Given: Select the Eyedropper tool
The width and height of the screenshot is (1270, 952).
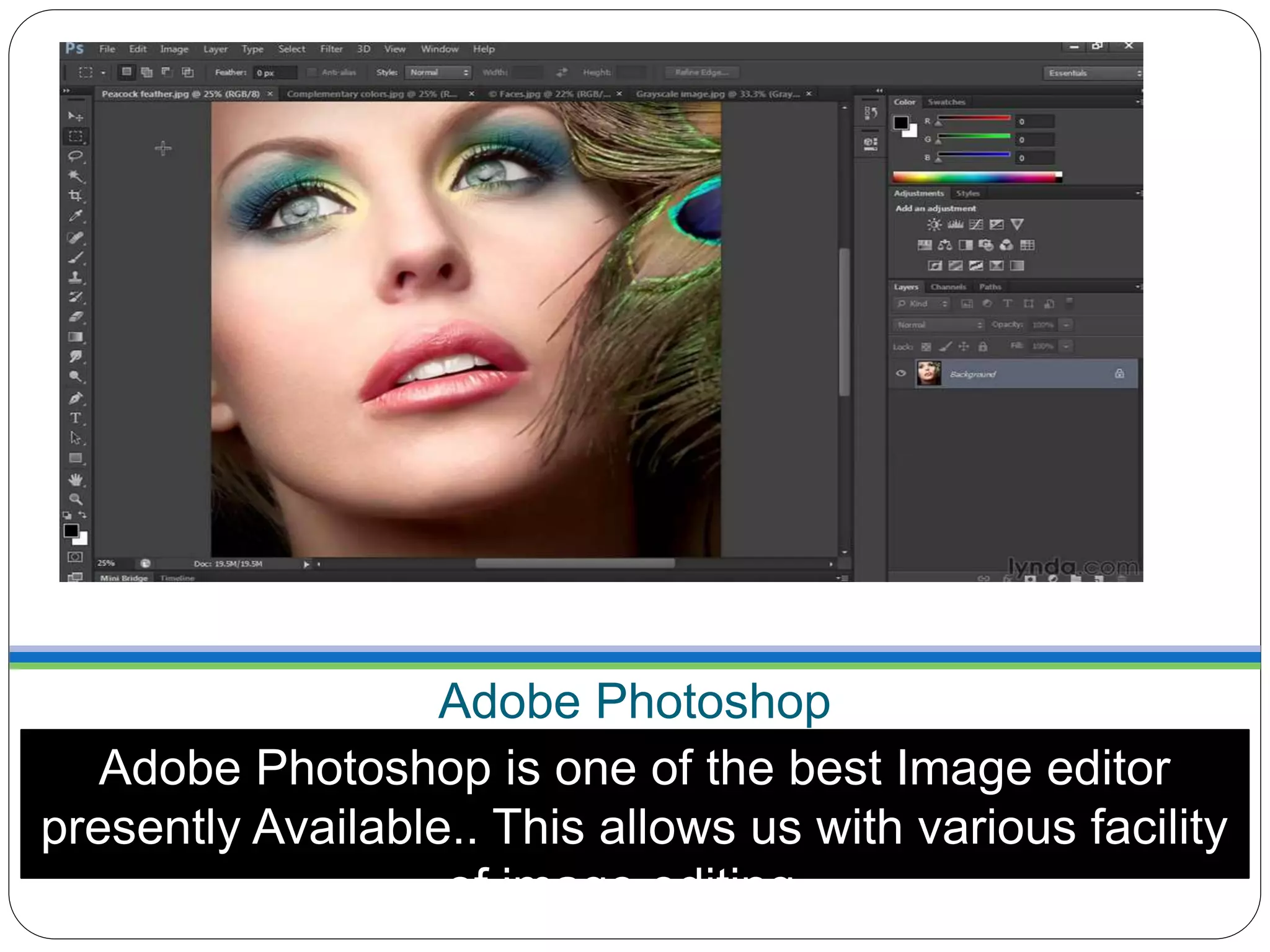Looking at the screenshot, I should tap(76, 216).
